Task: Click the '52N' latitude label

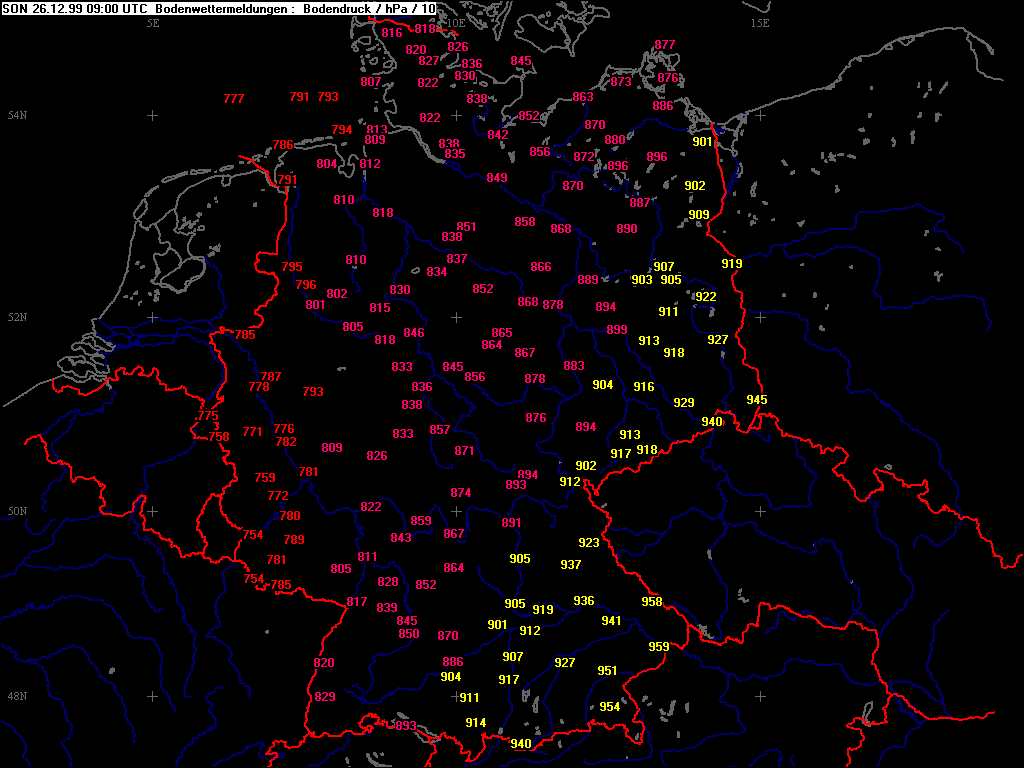Action: click(17, 318)
